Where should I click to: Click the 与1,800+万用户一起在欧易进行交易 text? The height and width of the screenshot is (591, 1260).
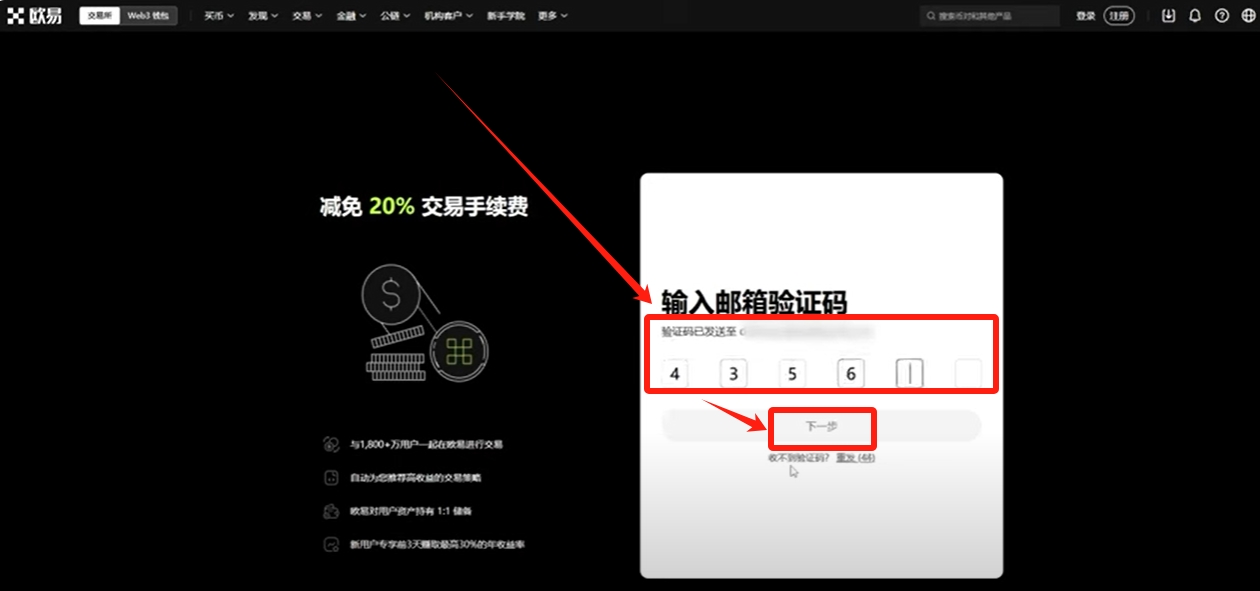(426, 444)
